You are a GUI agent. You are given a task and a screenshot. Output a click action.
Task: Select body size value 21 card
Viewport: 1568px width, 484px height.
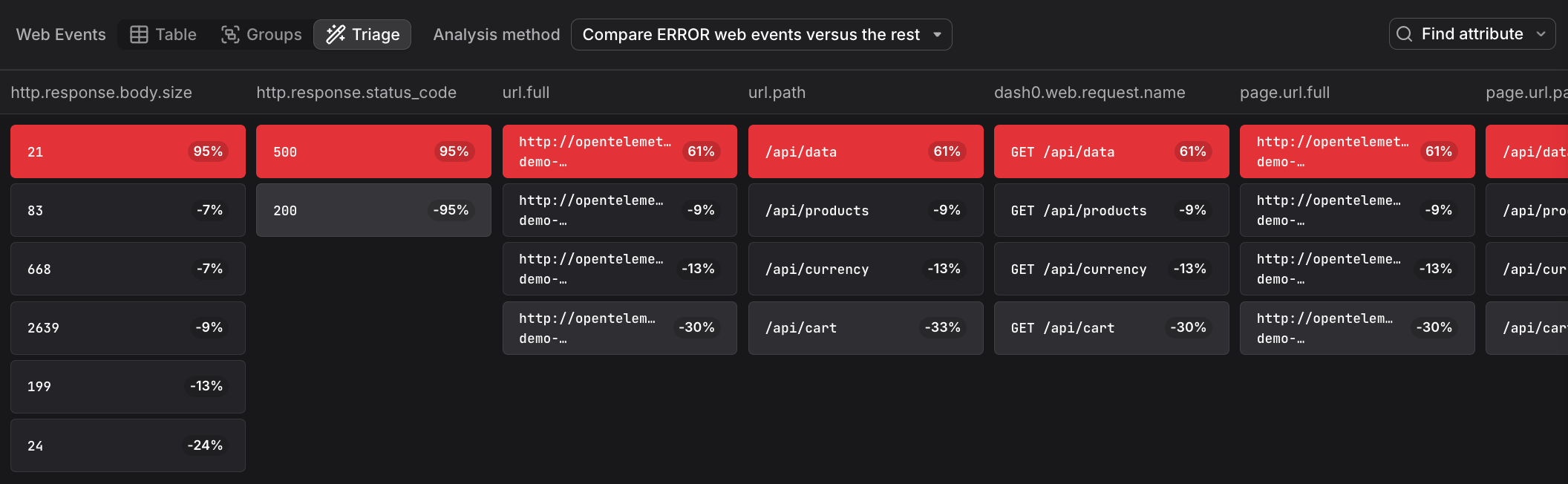pos(128,151)
